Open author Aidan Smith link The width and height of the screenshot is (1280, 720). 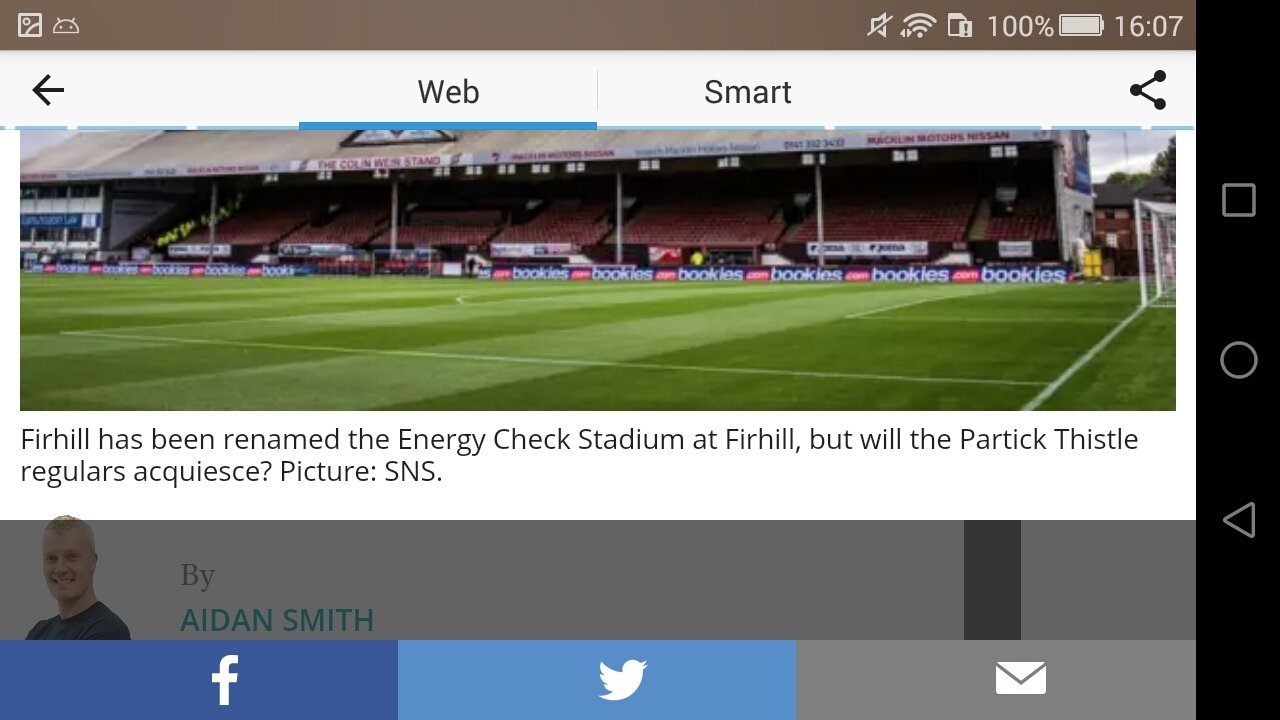(277, 620)
